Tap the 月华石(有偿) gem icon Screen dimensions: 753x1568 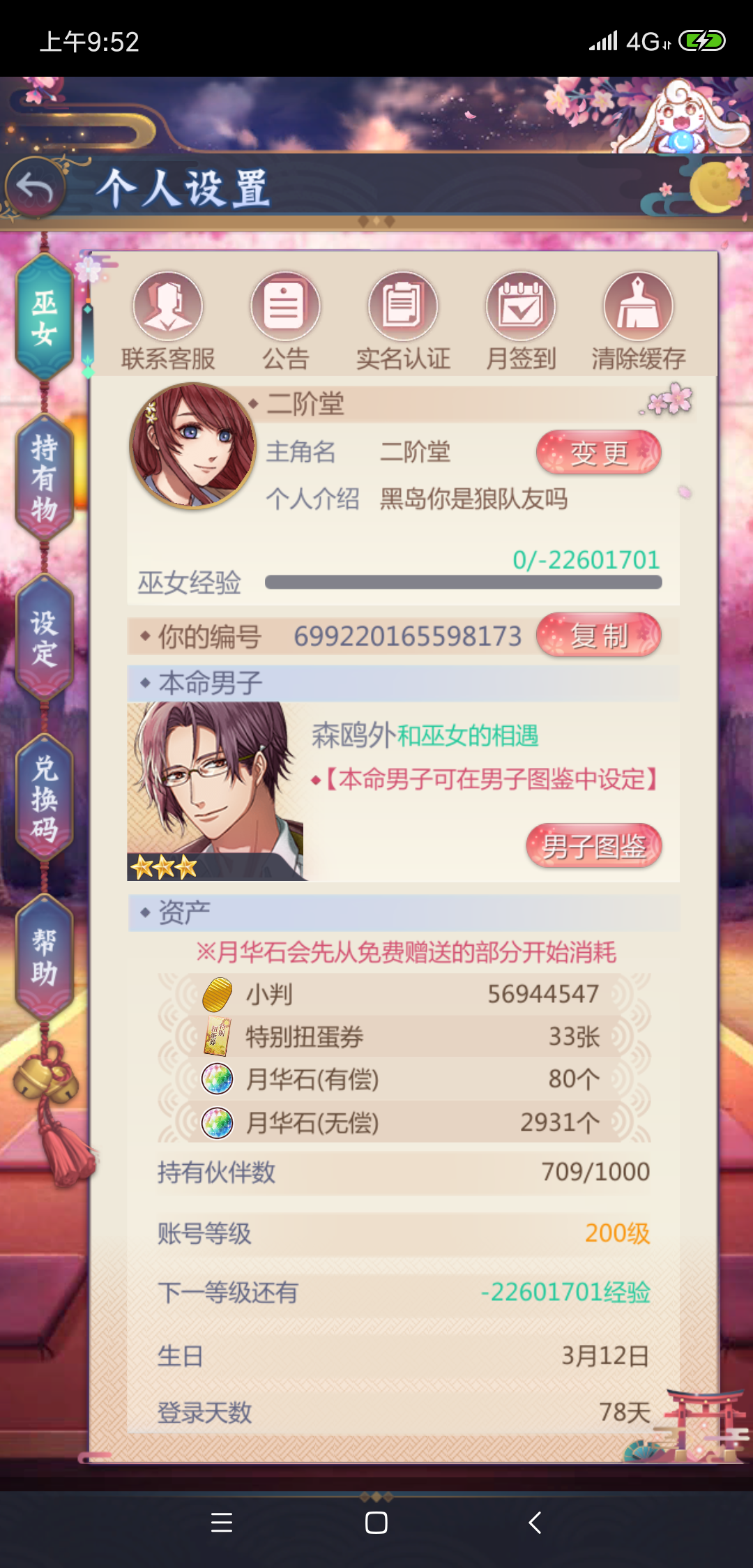point(217,1080)
